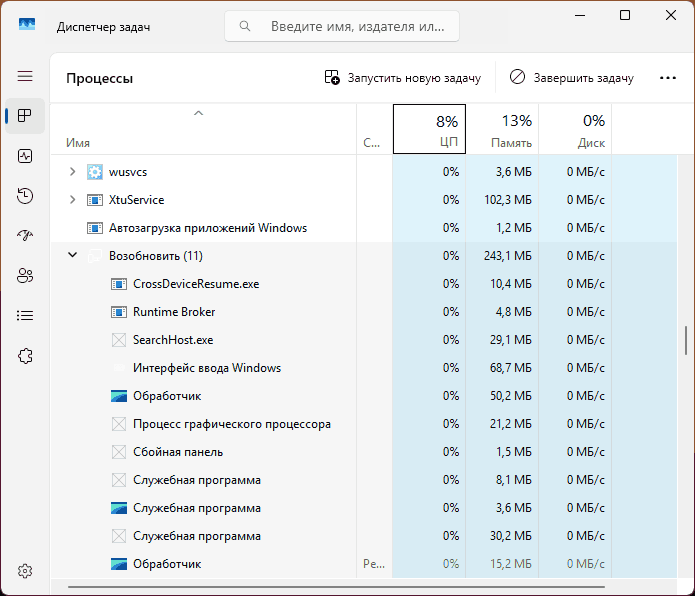
Task: Click Завершить задачу button
Action: pyautogui.click(x=572, y=78)
